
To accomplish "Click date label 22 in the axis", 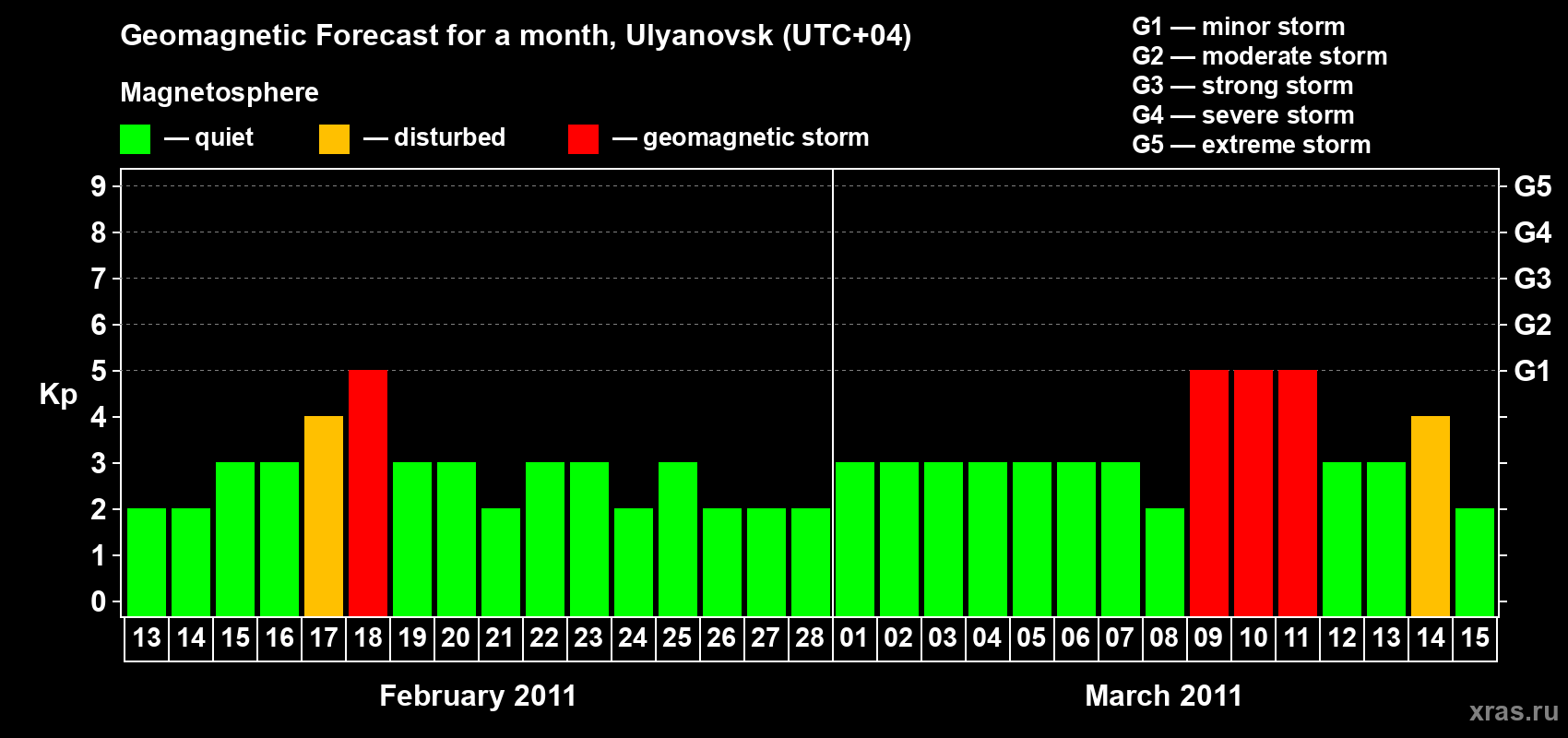I will point(545,638).
